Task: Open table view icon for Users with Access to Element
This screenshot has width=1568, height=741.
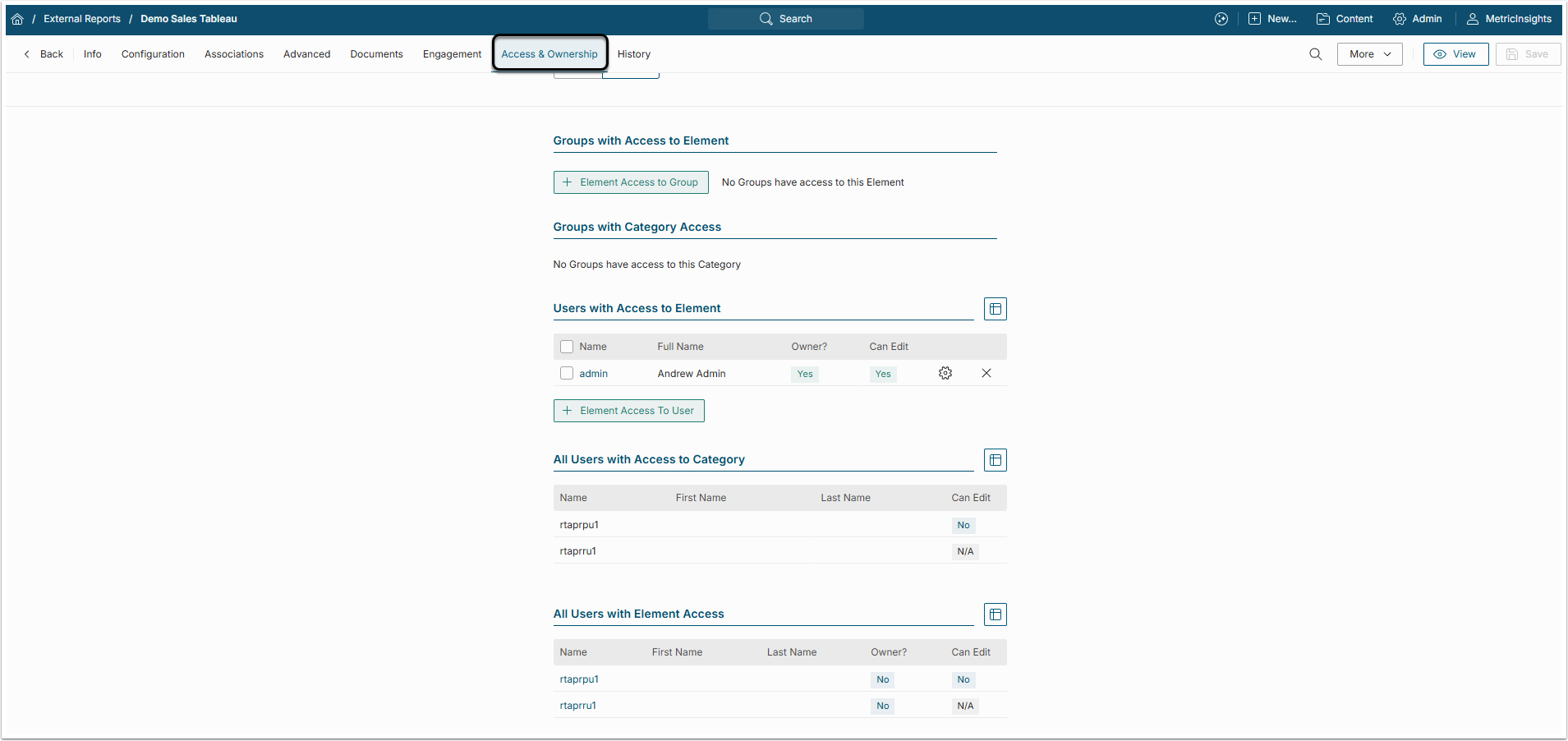Action: [996, 309]
